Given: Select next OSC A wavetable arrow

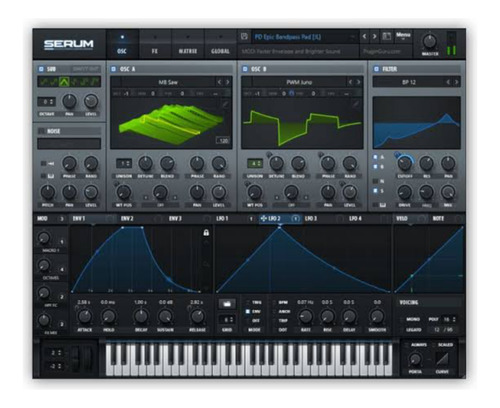Looking at the screenshot, I should point(228,82).
